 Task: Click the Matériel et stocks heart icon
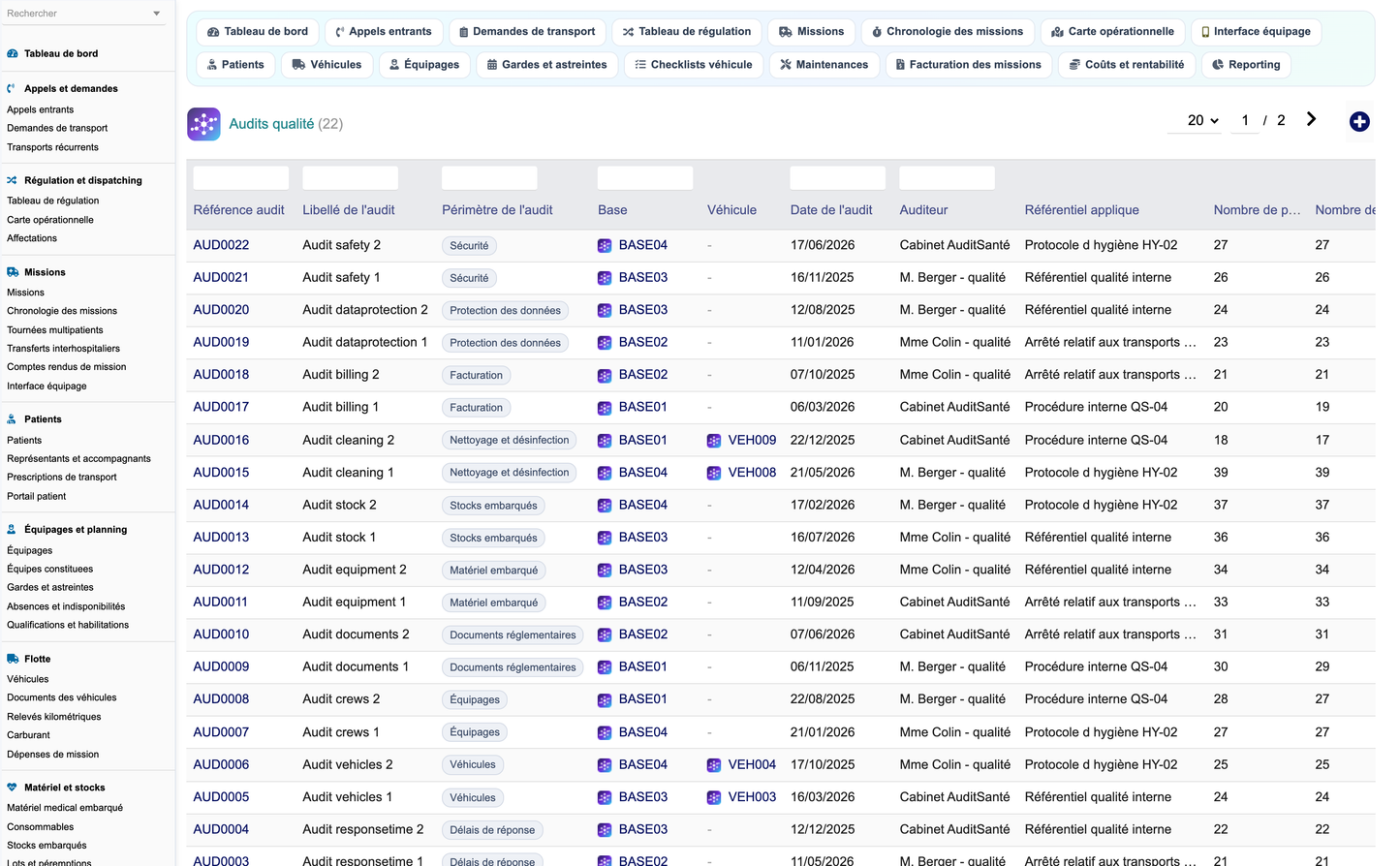(x=12, y=788)
